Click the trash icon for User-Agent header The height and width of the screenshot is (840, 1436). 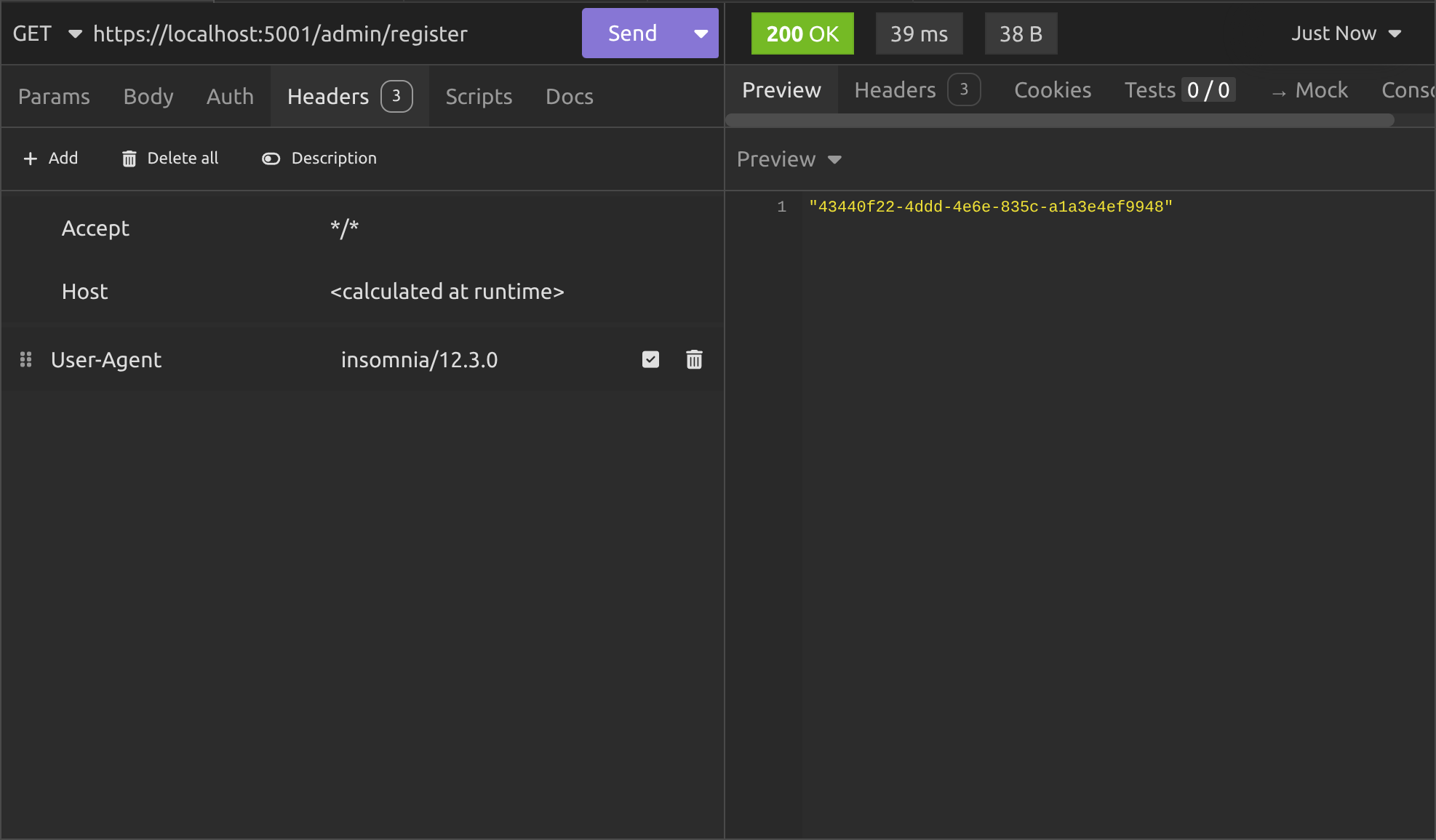click(x=694, y=359)
